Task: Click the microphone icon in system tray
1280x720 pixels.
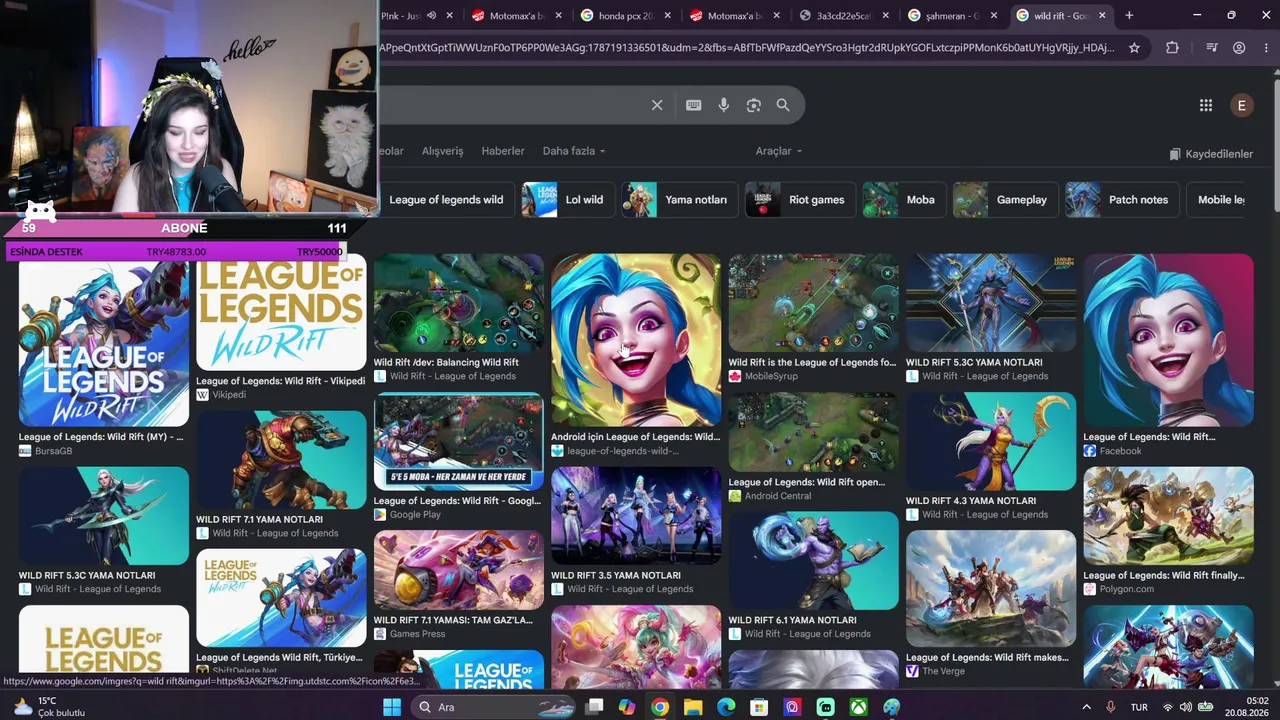Action: click(x=1111, y=707)
